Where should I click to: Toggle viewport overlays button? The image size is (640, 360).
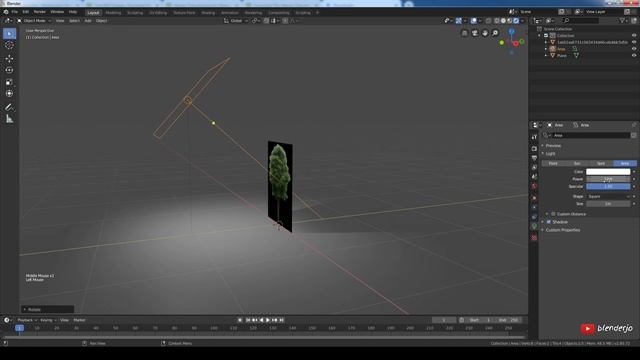point(473,20)
